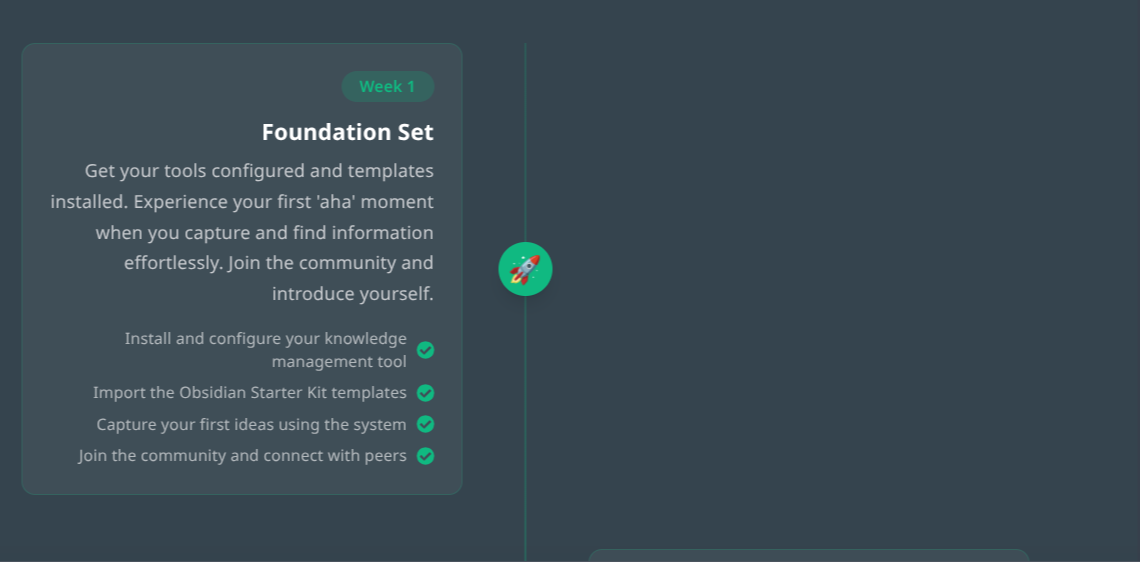
Task: Open the next timeline card at bottom right
Action: (808, 555)
